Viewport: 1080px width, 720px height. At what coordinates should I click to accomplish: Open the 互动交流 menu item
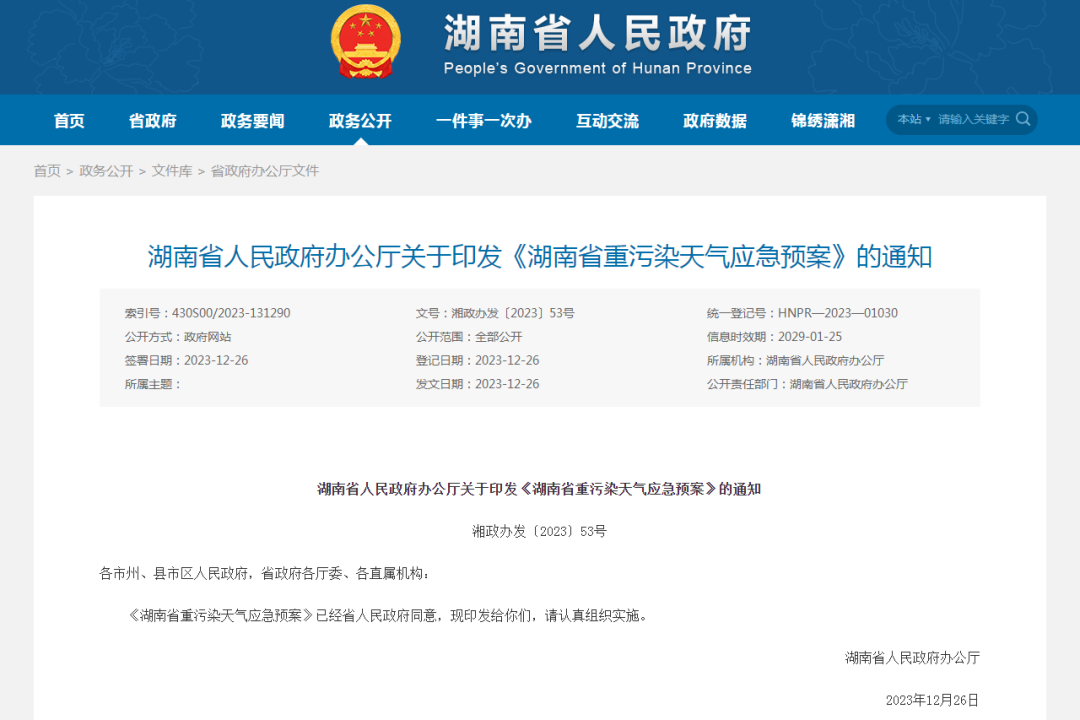coord(608,121)
